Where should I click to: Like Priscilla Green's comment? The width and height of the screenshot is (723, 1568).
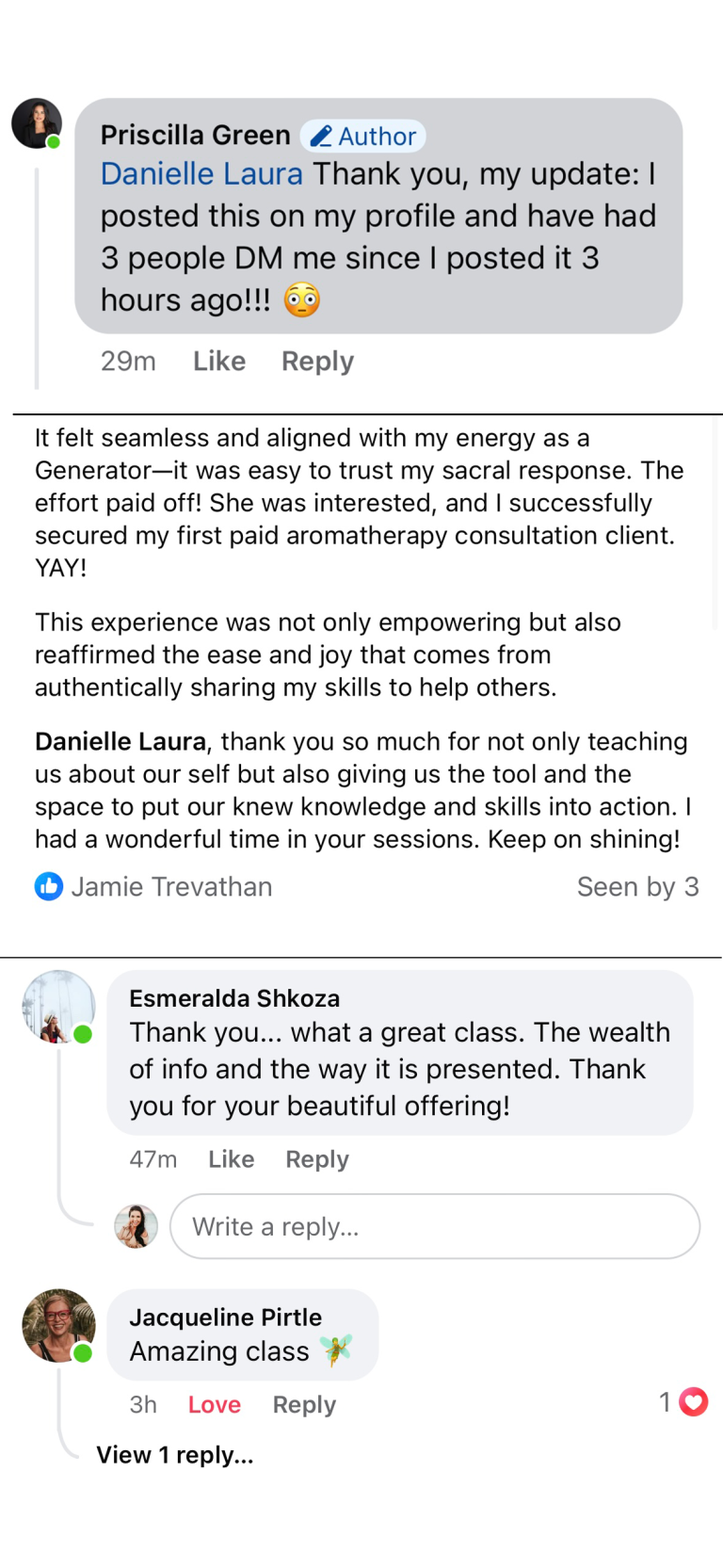(x=219, y=362)
